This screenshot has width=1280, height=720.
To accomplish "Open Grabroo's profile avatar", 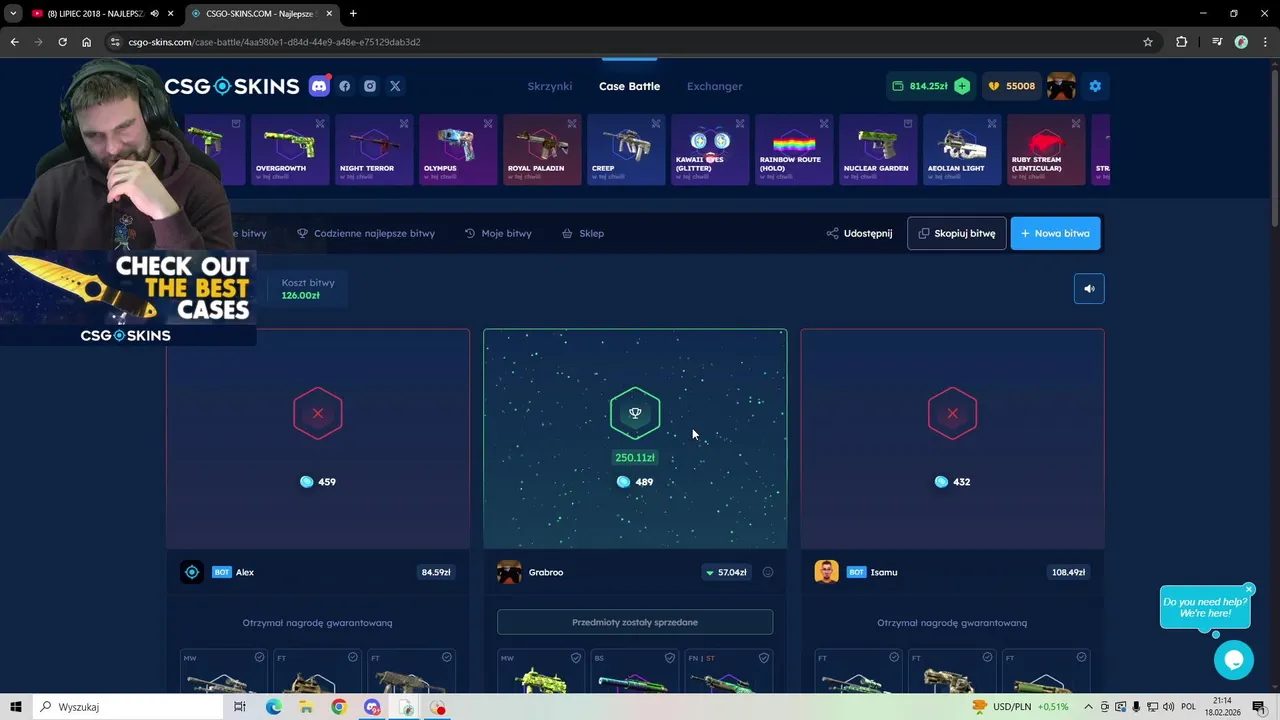I will (509, 572).
